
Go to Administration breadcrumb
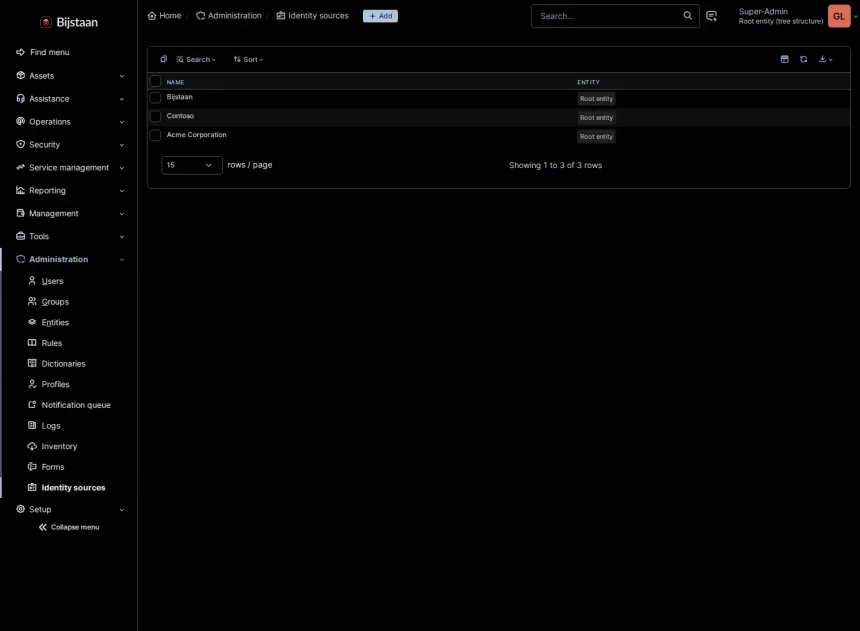point(229,16)
